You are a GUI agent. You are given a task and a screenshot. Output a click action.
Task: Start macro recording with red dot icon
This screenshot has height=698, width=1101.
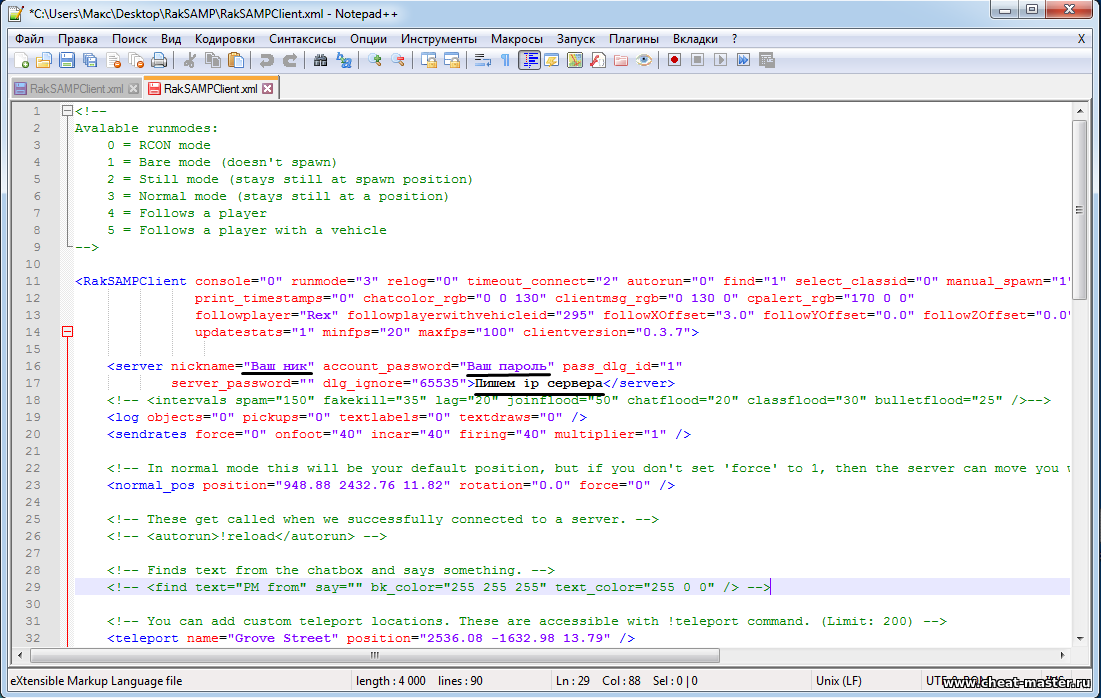click(x=675, y=61)
